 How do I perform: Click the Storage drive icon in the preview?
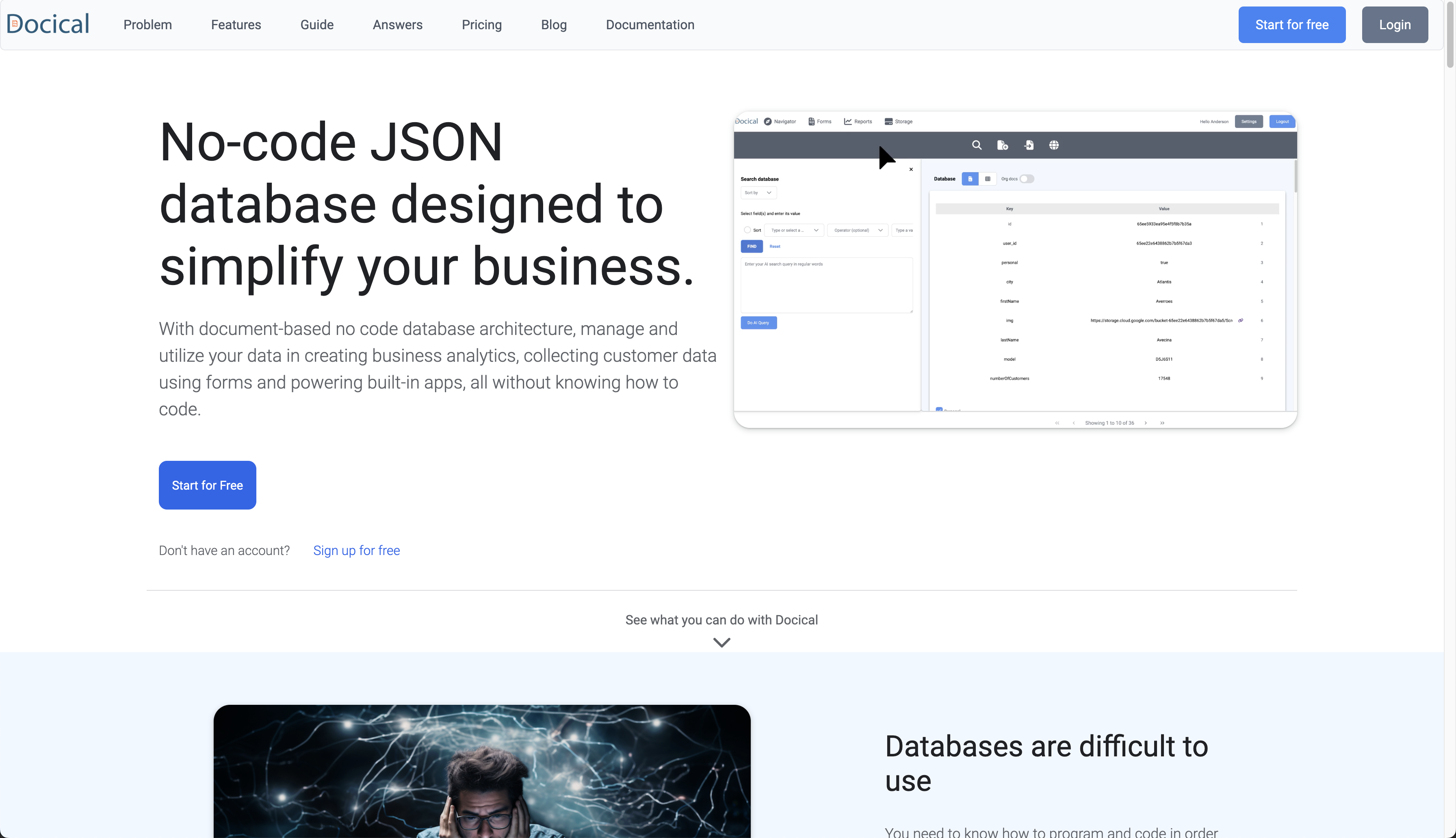[888, 121]
